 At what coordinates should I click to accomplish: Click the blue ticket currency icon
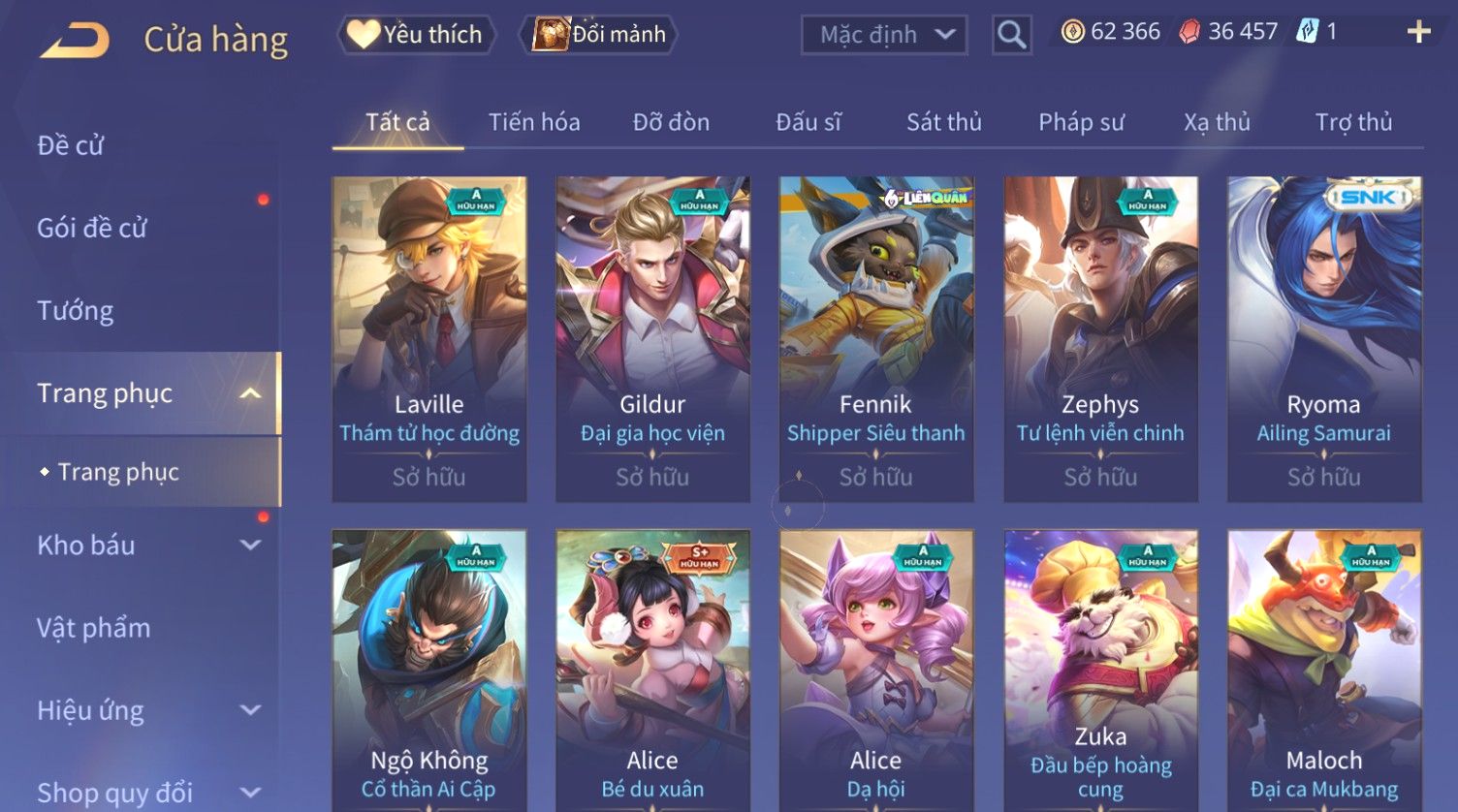(x=1307, y=32)
